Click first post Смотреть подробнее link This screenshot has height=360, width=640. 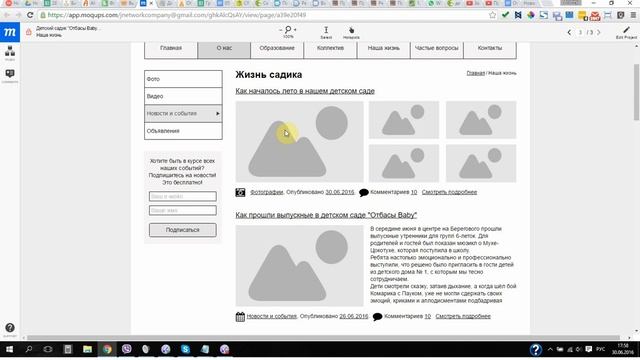tap(449, 192)
